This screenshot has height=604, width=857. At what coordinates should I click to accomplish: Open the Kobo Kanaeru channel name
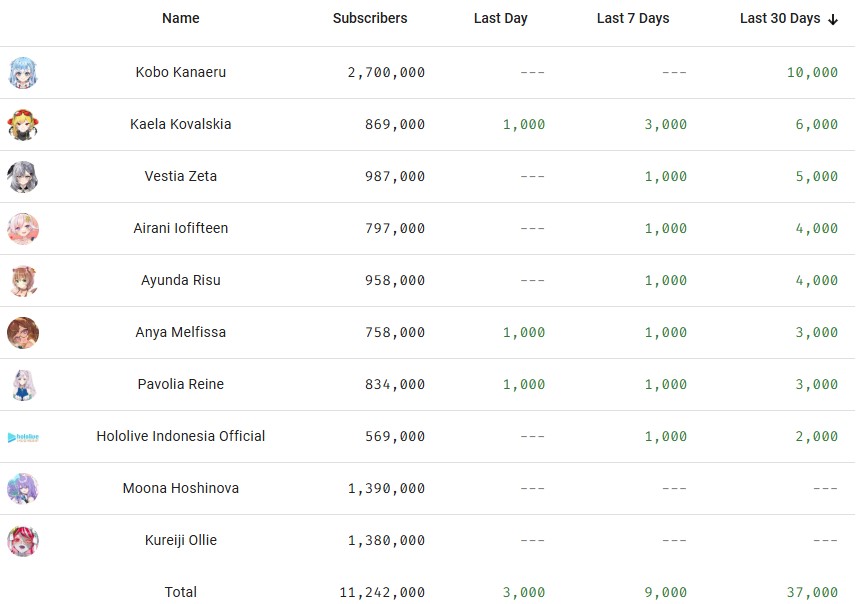(x=180, y=72)
